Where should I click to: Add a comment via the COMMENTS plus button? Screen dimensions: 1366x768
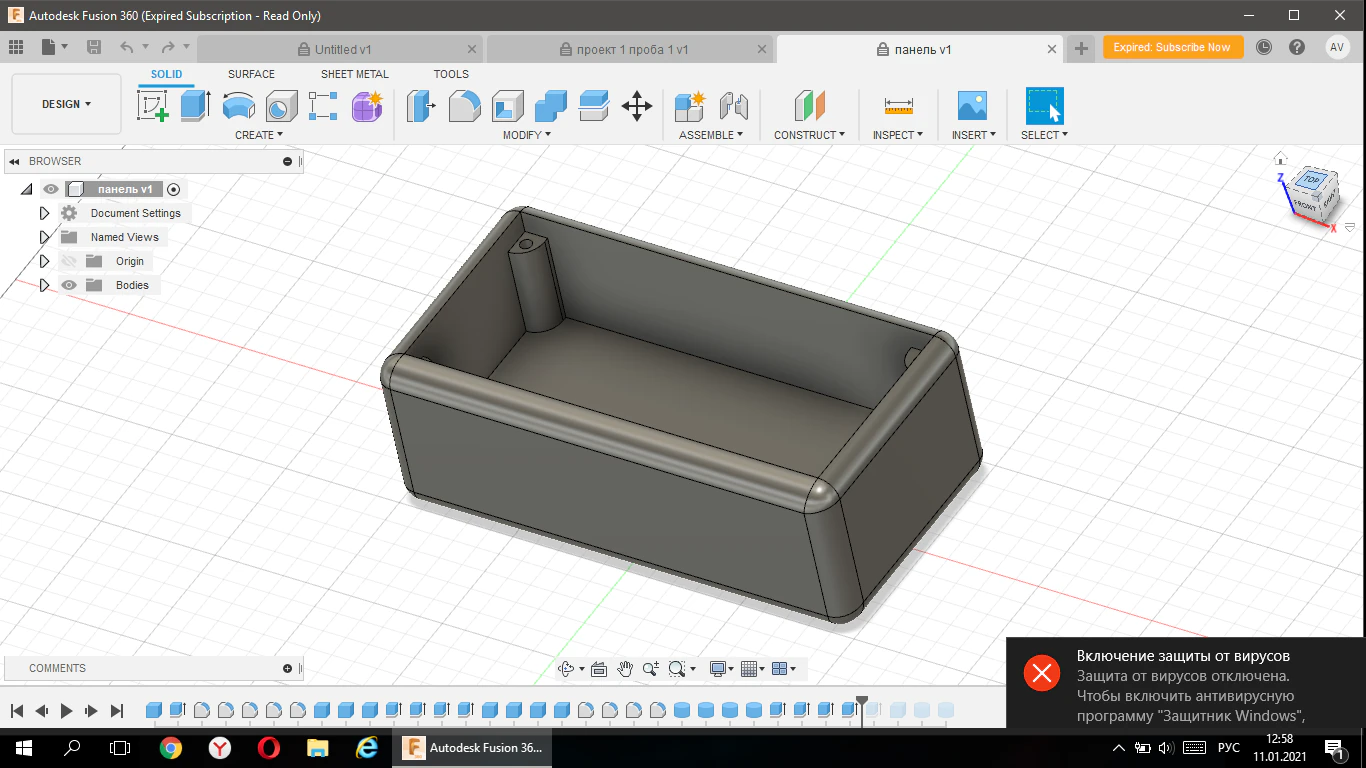click(286, 668)
